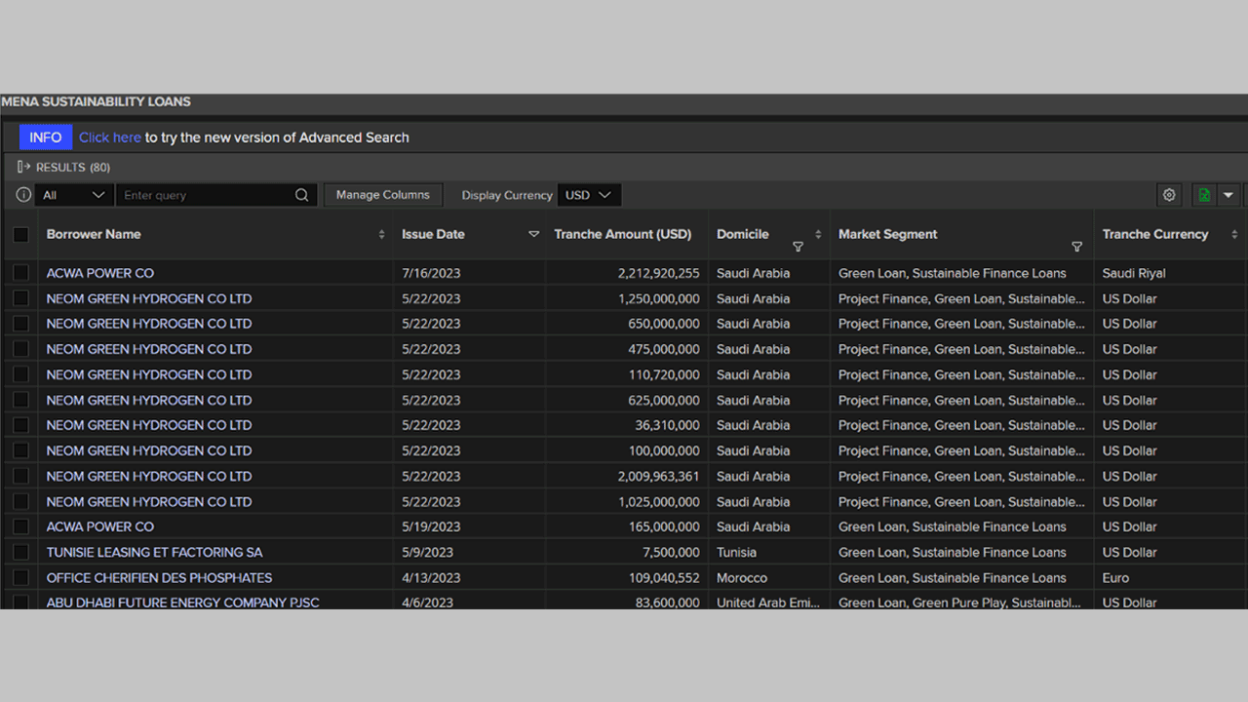Sort using the Borrower Name sort arrows

pyautogui.click(x=381, y=233)
